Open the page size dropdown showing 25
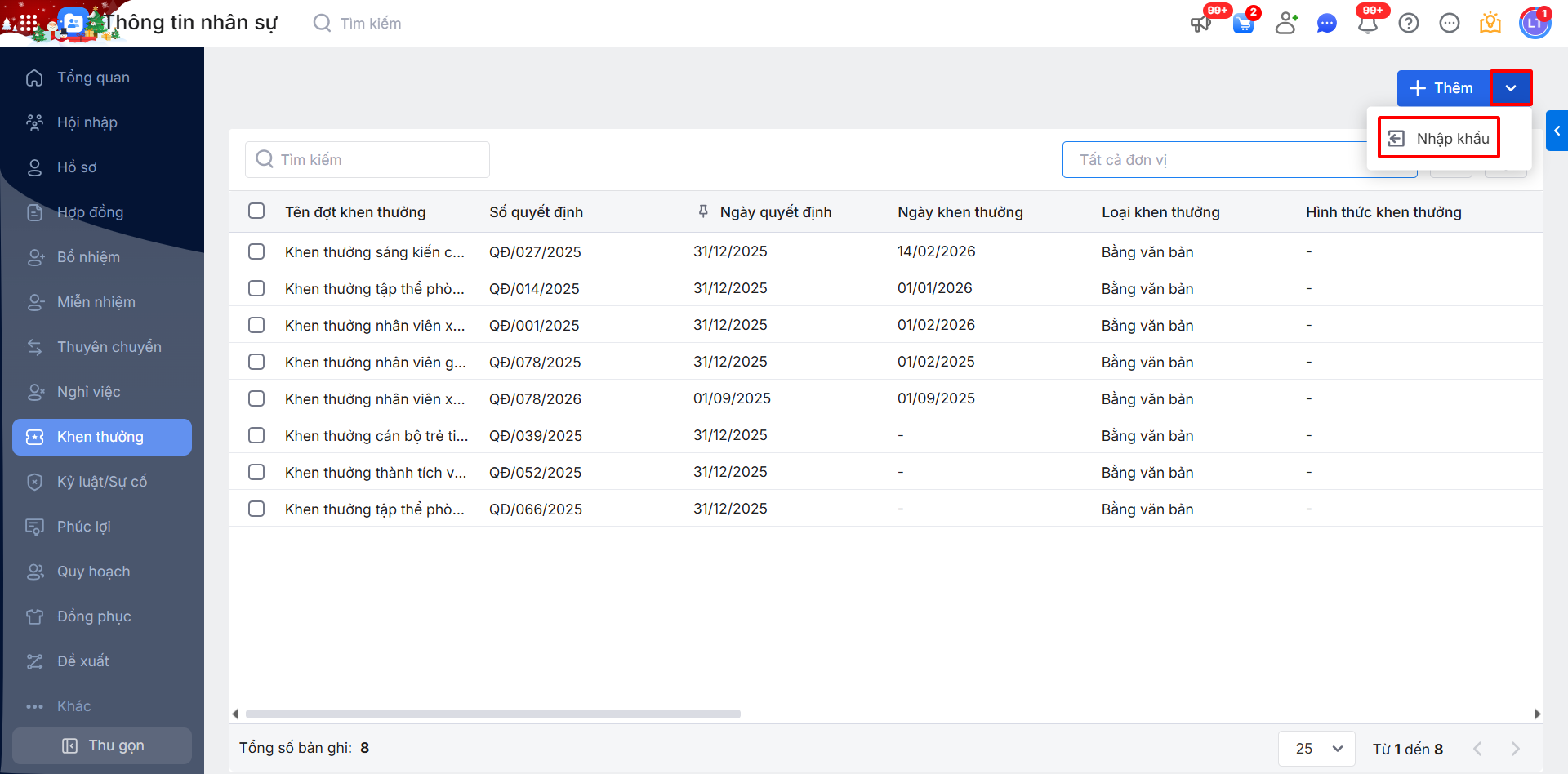 [1316, 749]
